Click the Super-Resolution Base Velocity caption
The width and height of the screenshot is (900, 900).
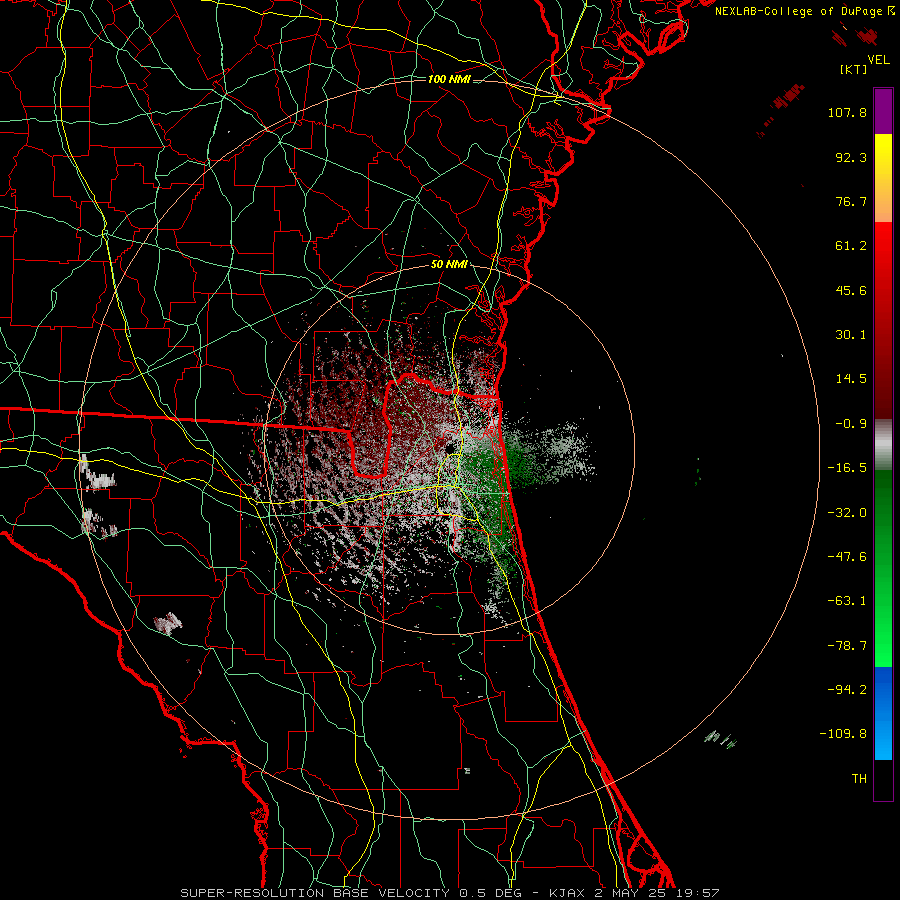(x=449, y=893)
